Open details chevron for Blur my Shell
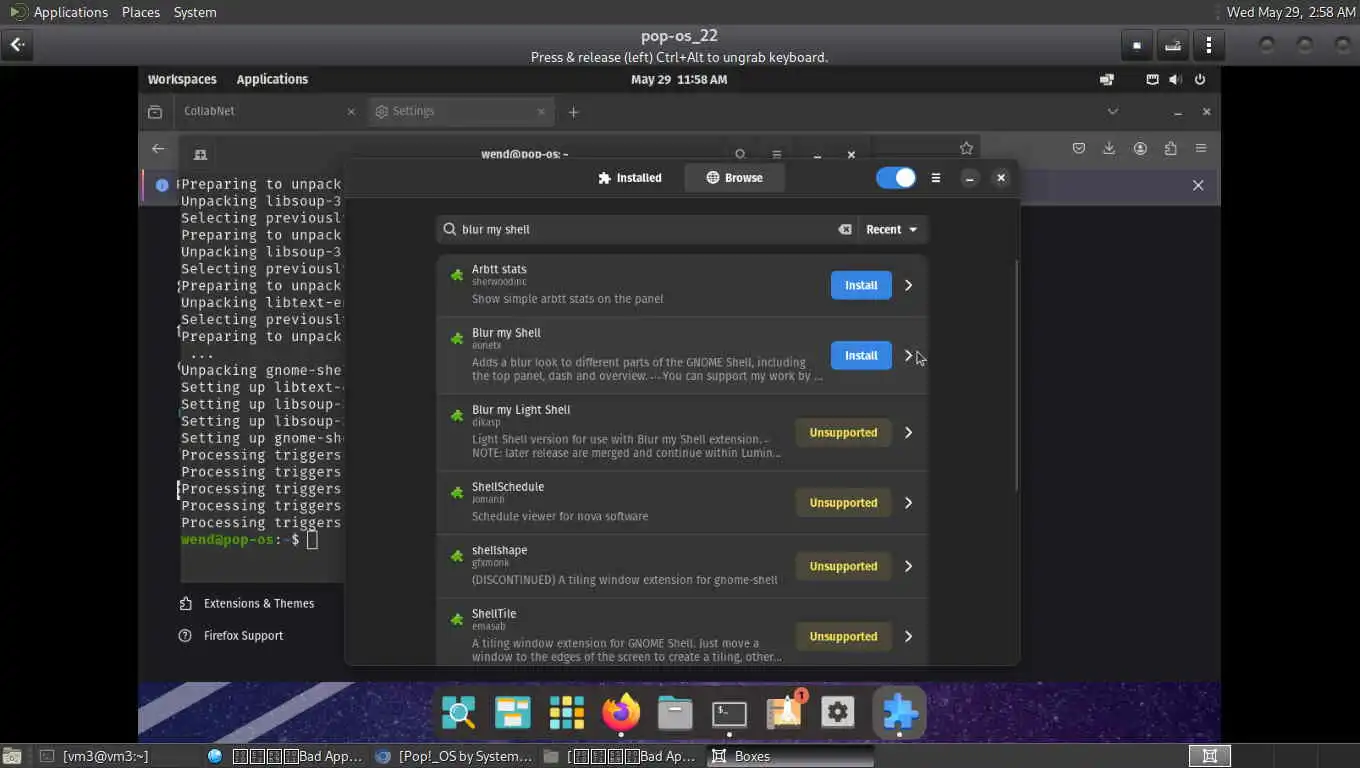 pyautogui.click(x=908, y=355)
